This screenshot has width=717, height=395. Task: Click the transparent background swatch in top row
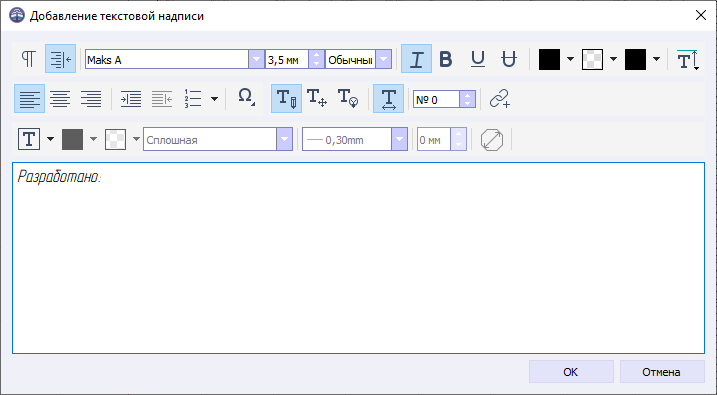[592, 59]
